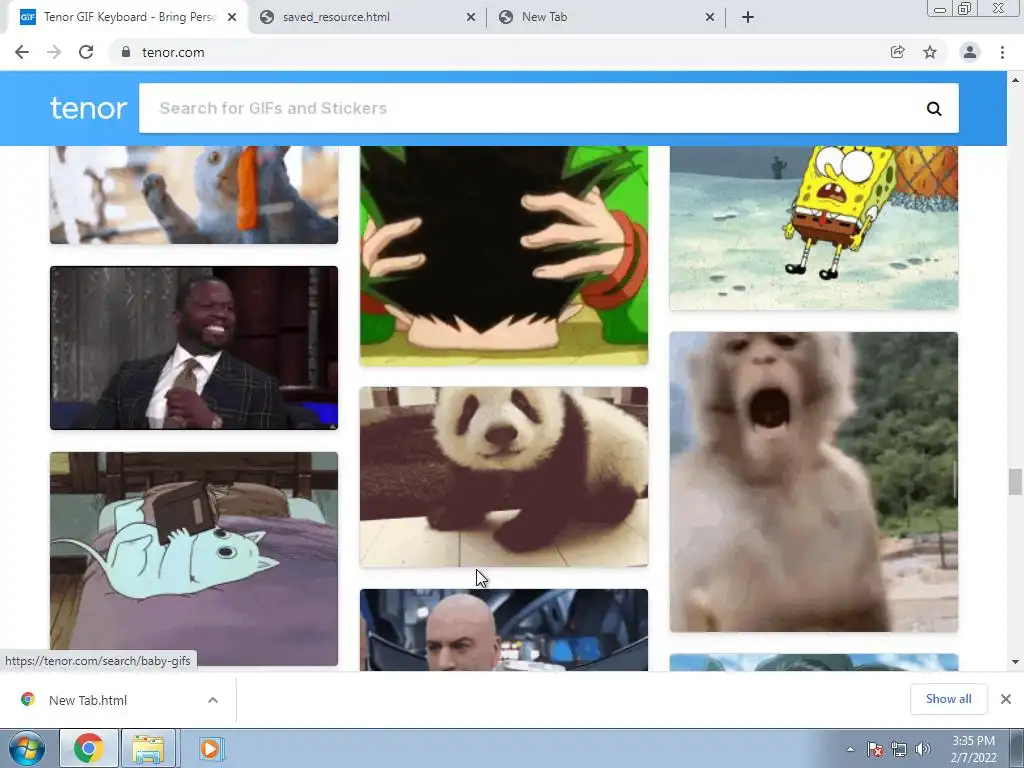Open File Explorer from taskbar
The image size is (1024, 768).
[x=148, y=748]
